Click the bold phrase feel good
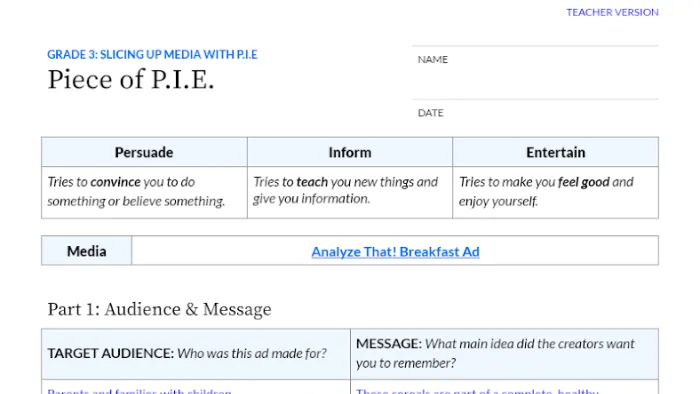The image size is (700, 394). coord(583,182)
